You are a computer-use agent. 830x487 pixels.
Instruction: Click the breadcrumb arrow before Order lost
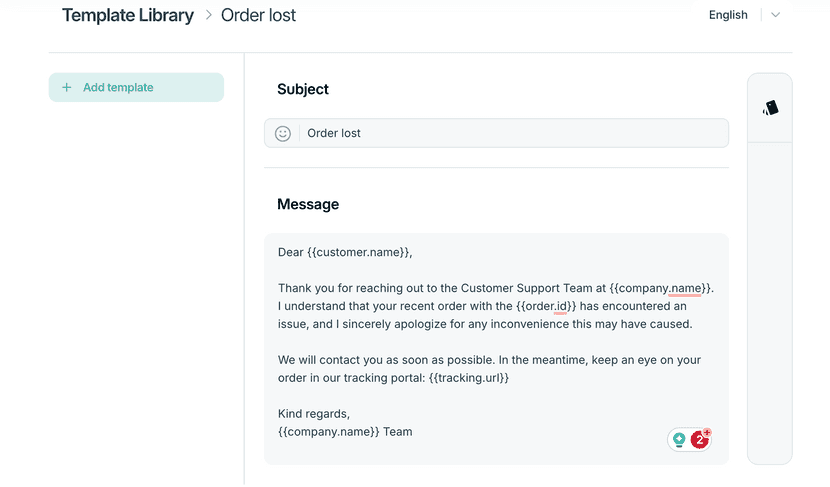click(x=209, y=15)
